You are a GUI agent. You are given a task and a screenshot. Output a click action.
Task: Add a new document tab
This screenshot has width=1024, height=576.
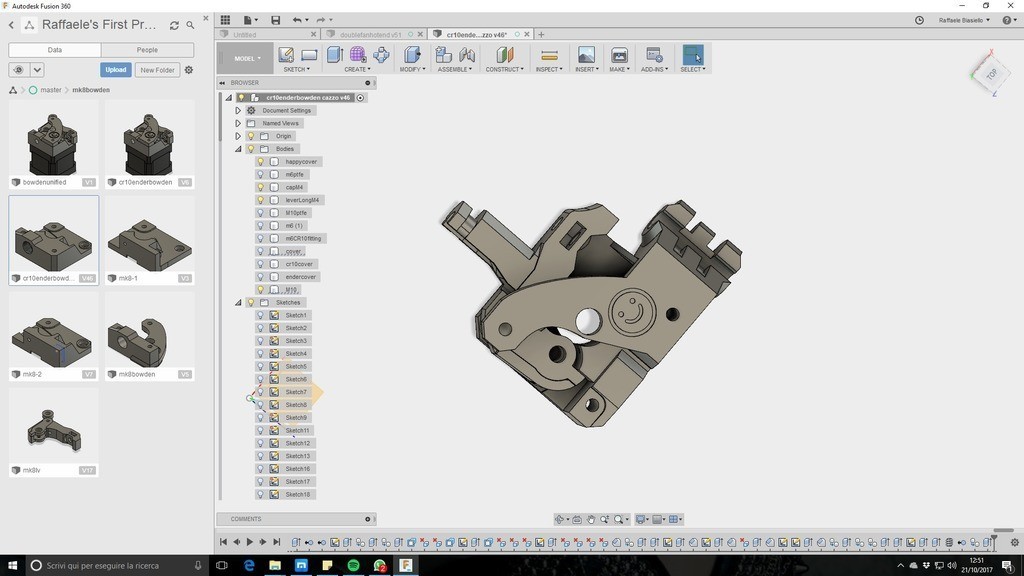pyautogui.click(x=541, y=35)
